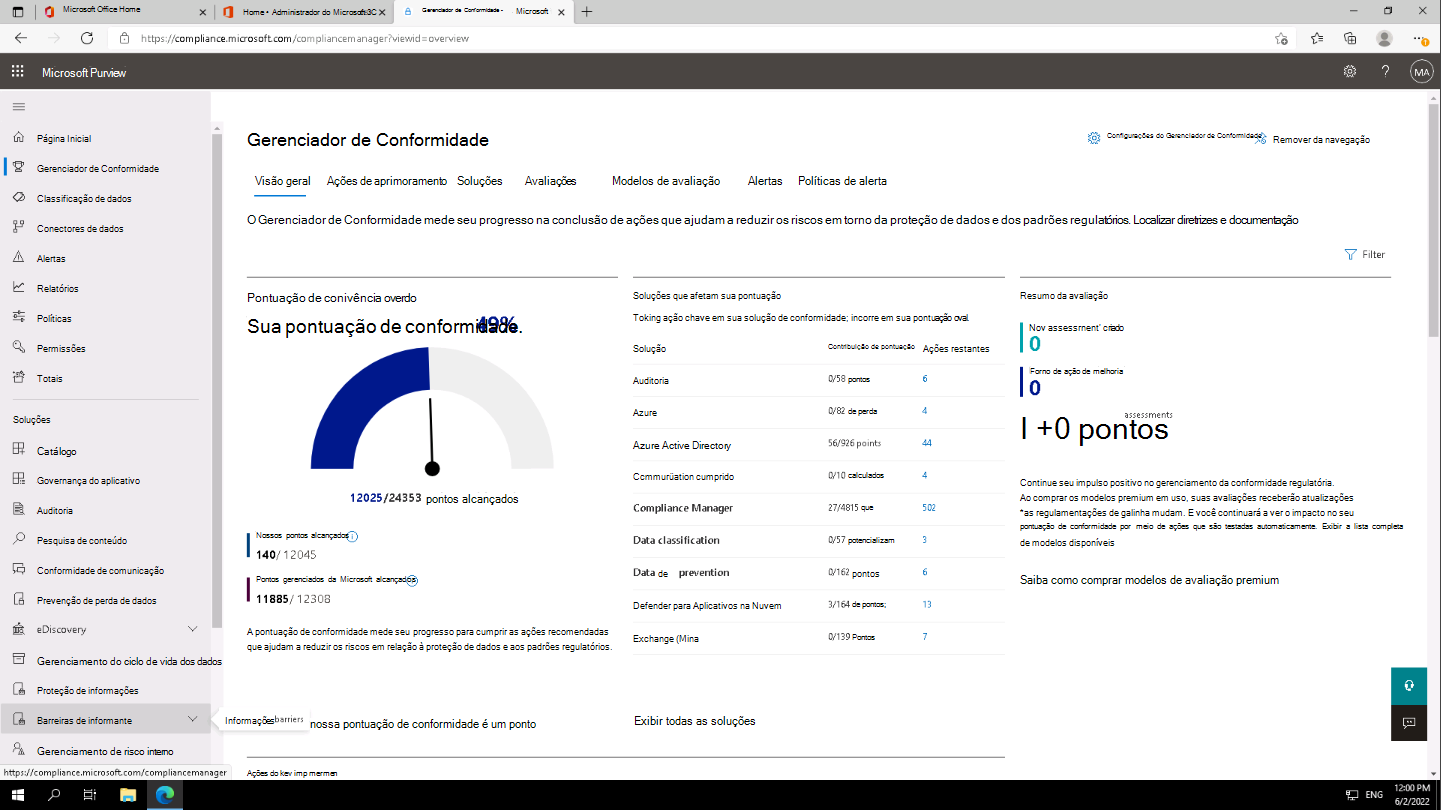Click the Totais icon in sidebar
Viewport: 1441px width, 810px height.
[18, 378]
